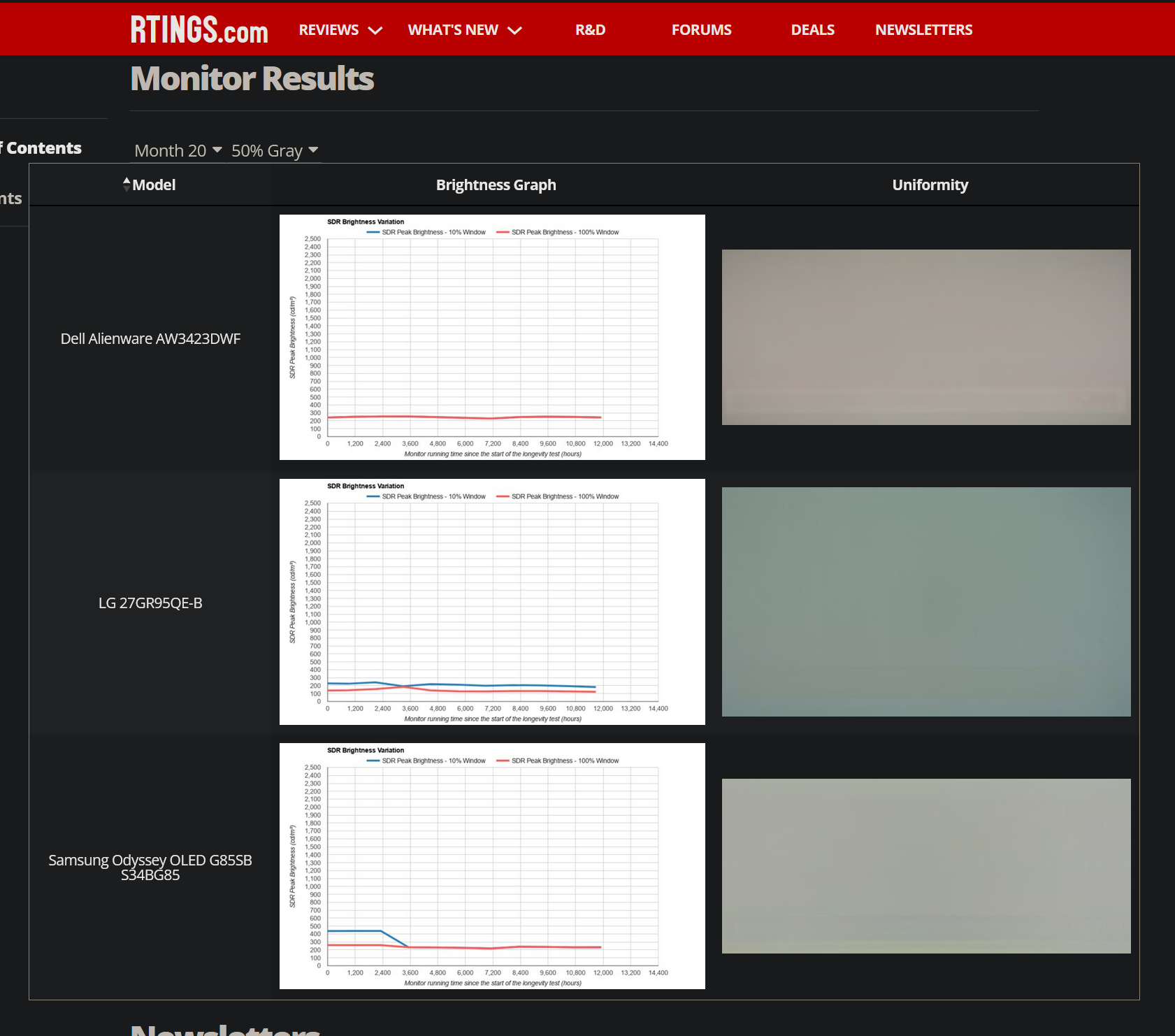
Task: Expand the REVIEWS chevron arrow
Action: click(375, 31)
